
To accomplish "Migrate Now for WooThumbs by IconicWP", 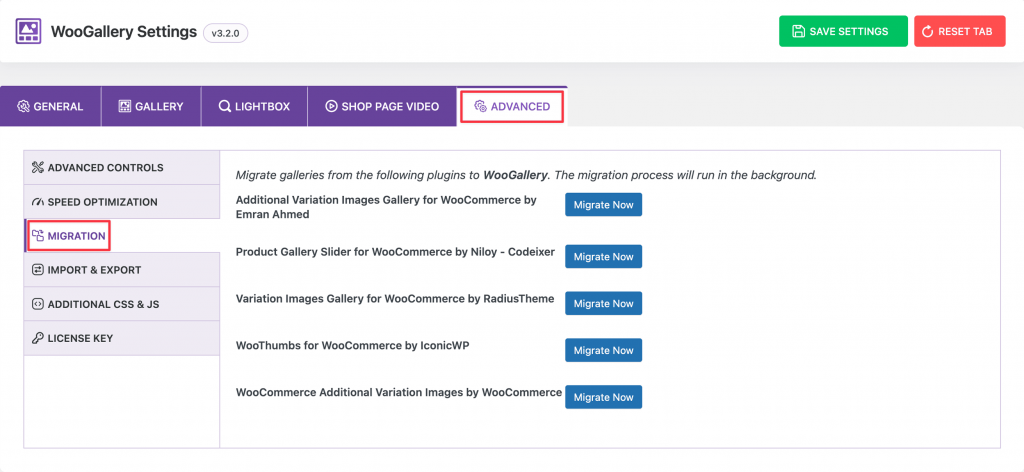I will pos(603,350).
